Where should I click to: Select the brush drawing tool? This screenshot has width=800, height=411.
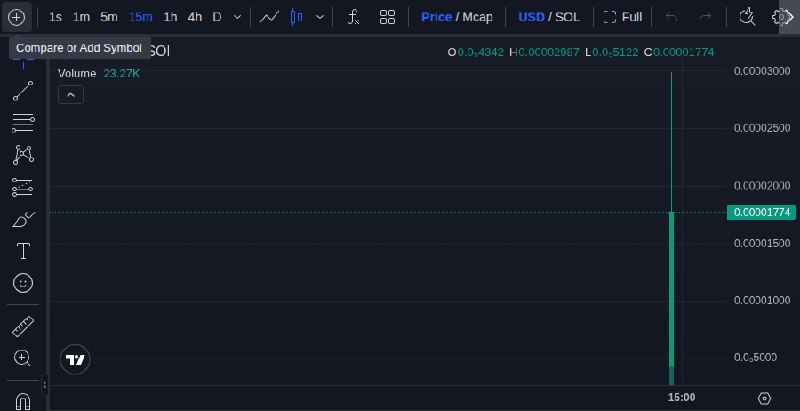pyautogui.click(x=23, y=220)
